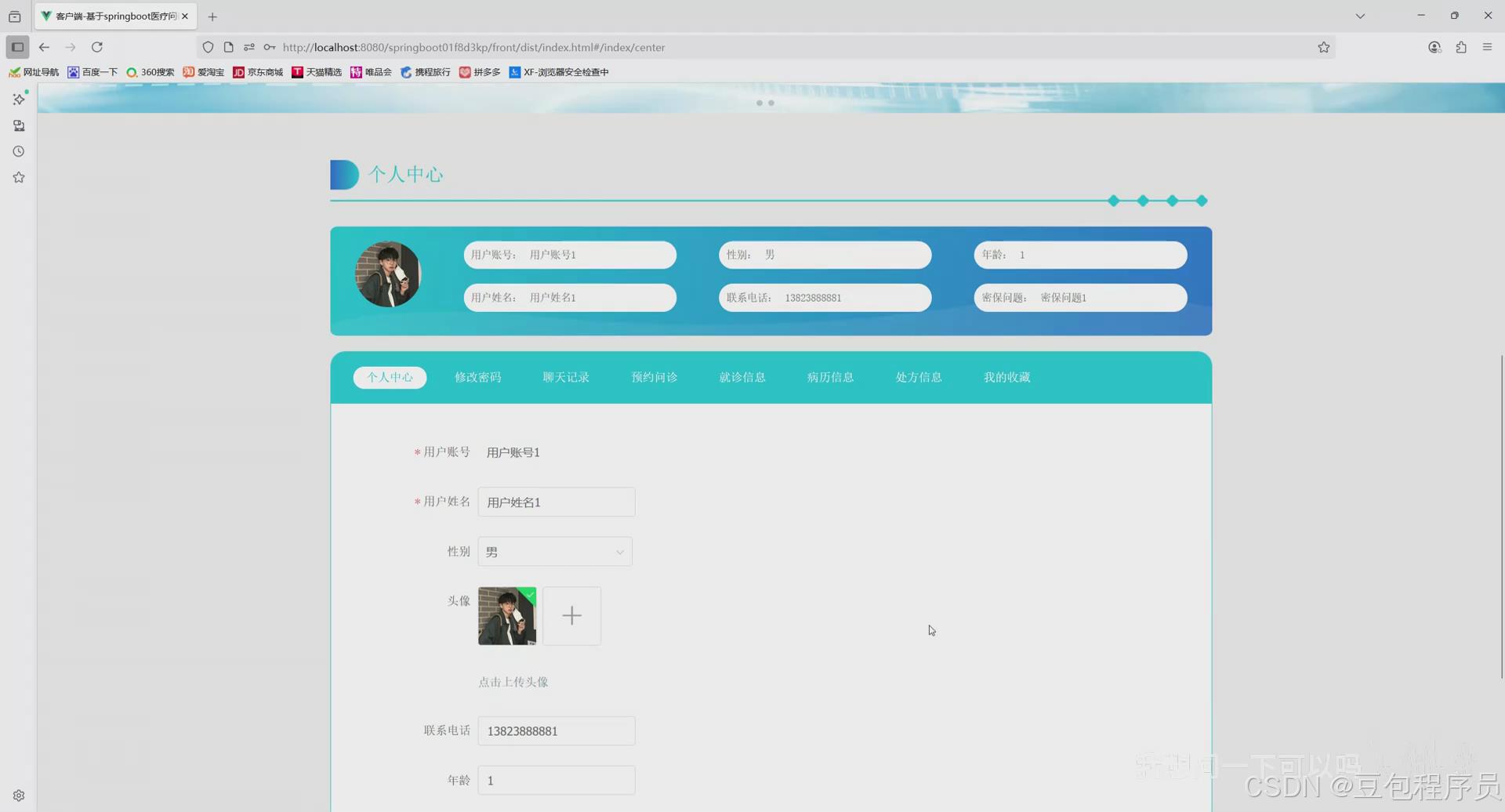Click the 联系电话 input field
1505x812 pixels.
coord(557,731)
